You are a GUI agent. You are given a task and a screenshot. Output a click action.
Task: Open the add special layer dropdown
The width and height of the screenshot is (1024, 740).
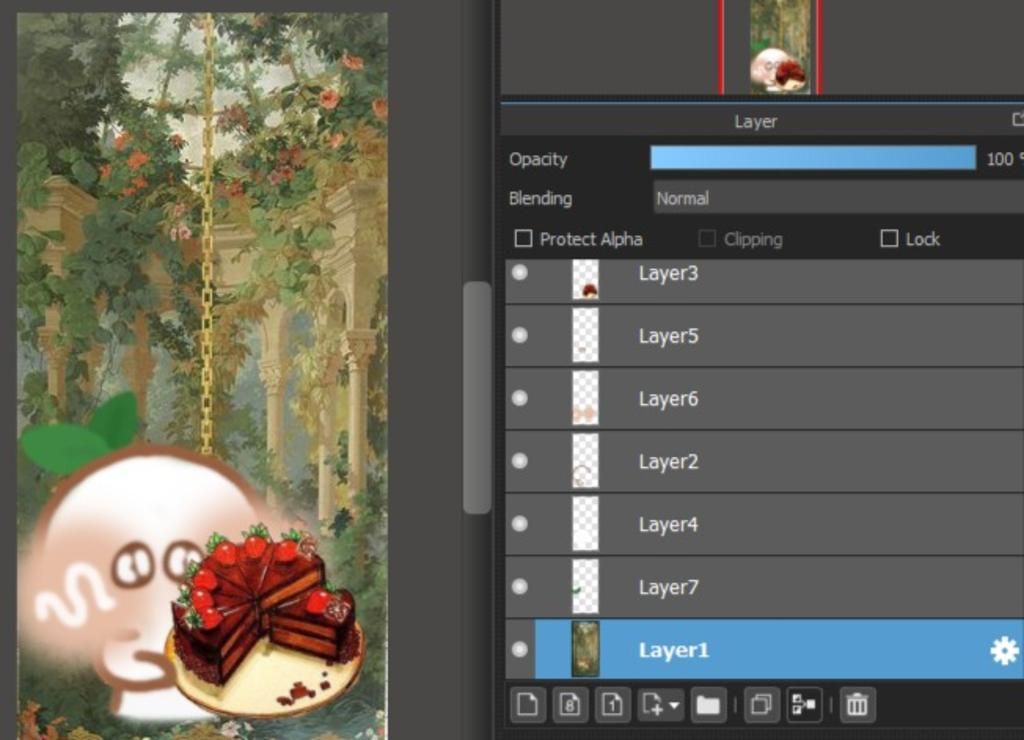click(x=660, y=705)
